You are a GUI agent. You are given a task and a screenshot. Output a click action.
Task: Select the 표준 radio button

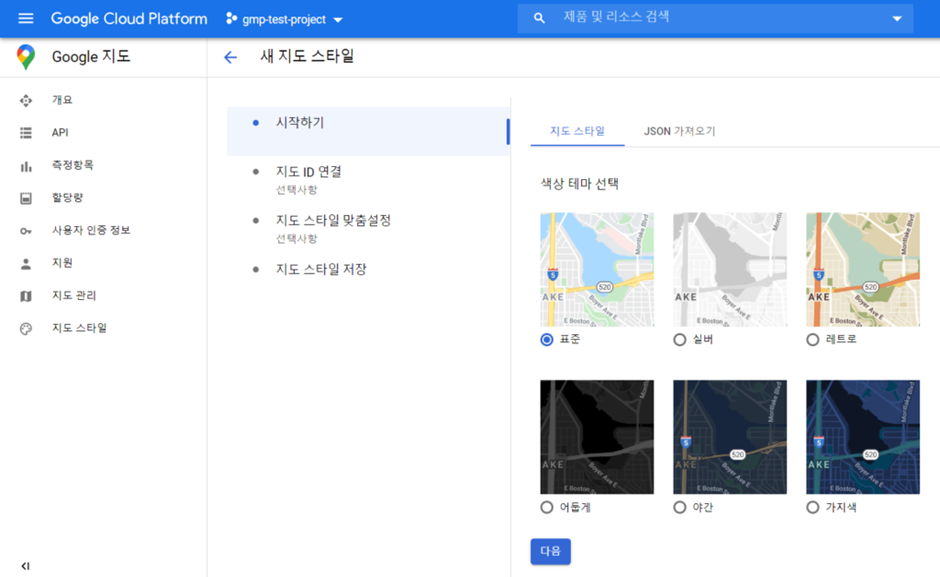[547, 339]
